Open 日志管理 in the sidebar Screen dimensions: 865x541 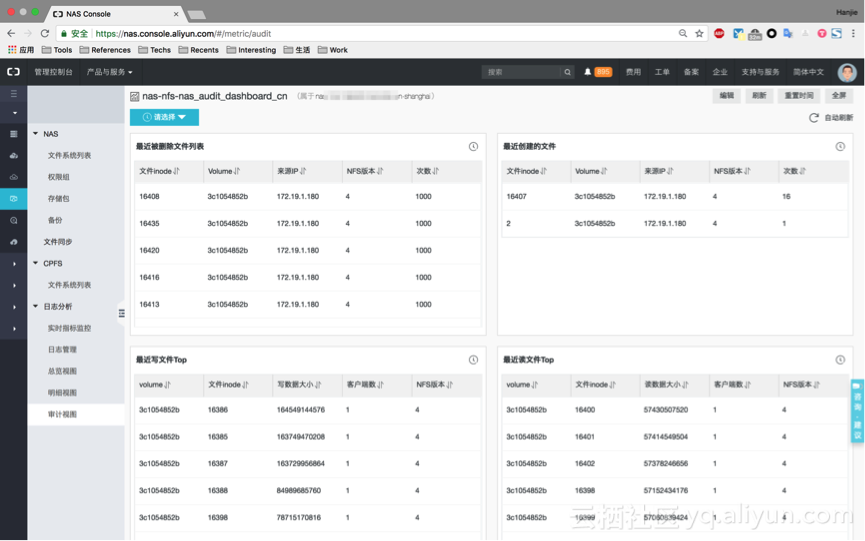[x=62, y=350]
